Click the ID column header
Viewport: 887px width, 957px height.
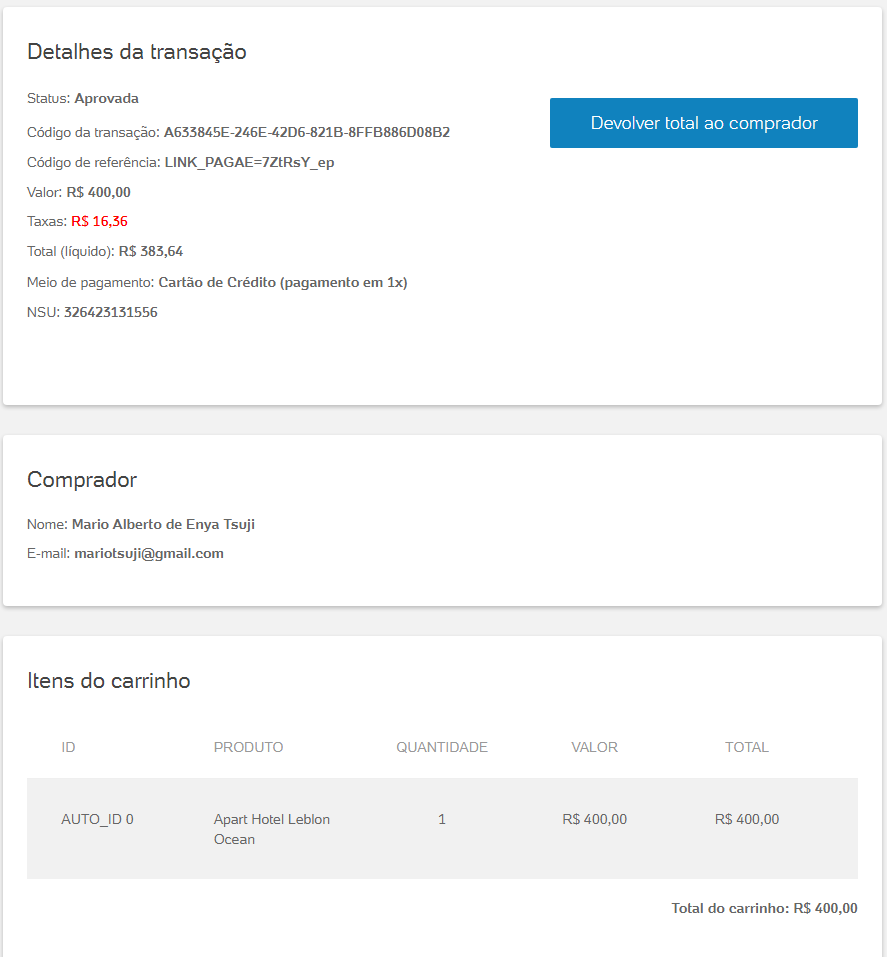coord(68,747)
